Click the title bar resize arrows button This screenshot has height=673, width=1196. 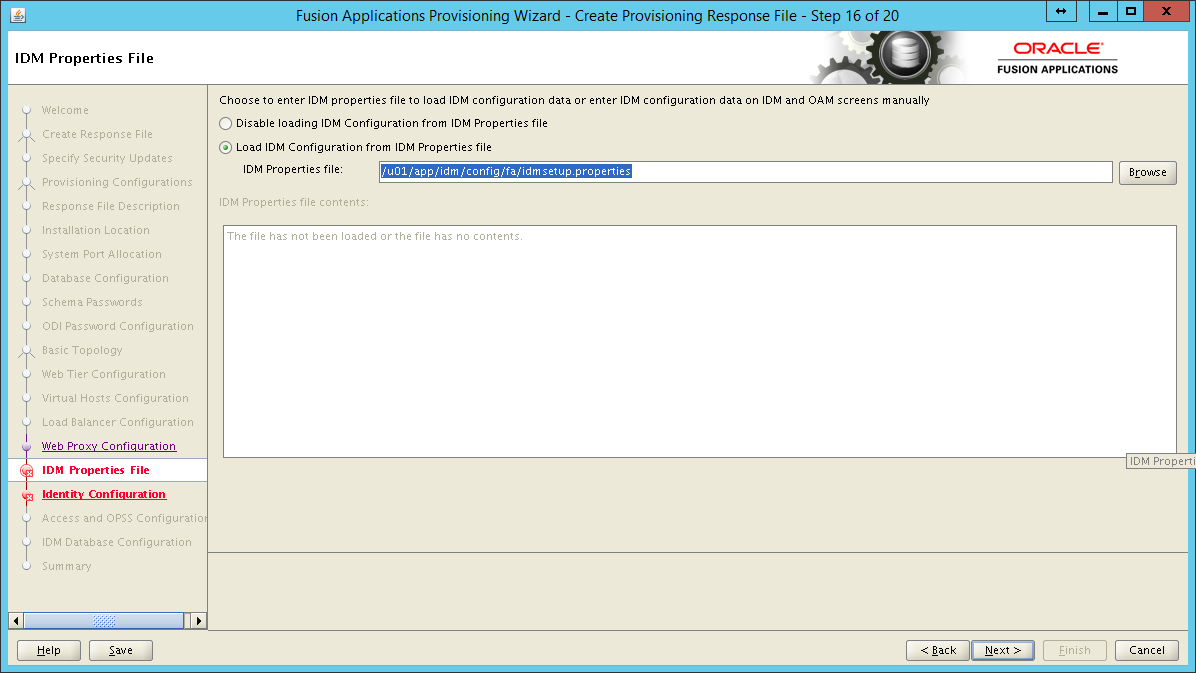[1061, 11]
